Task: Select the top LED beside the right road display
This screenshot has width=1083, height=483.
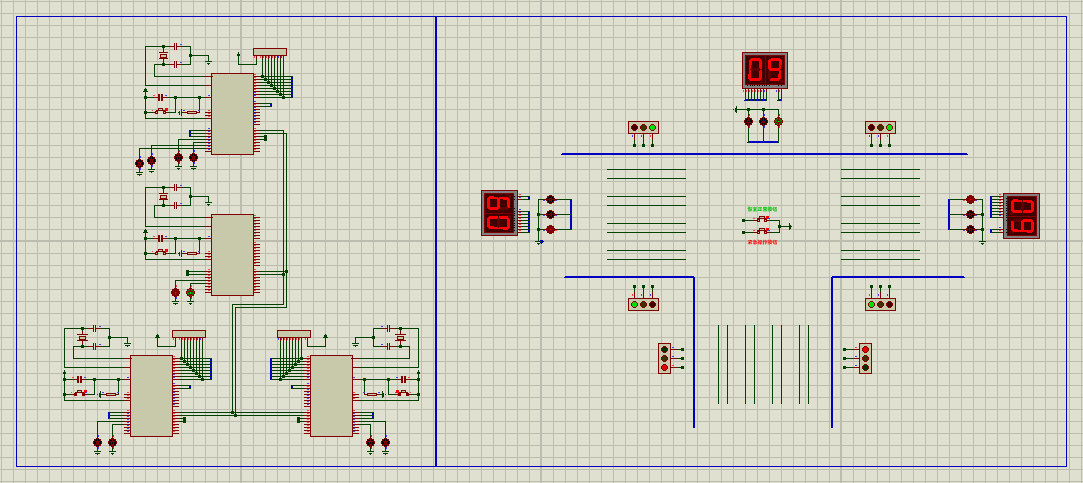Action: point(970,199)
